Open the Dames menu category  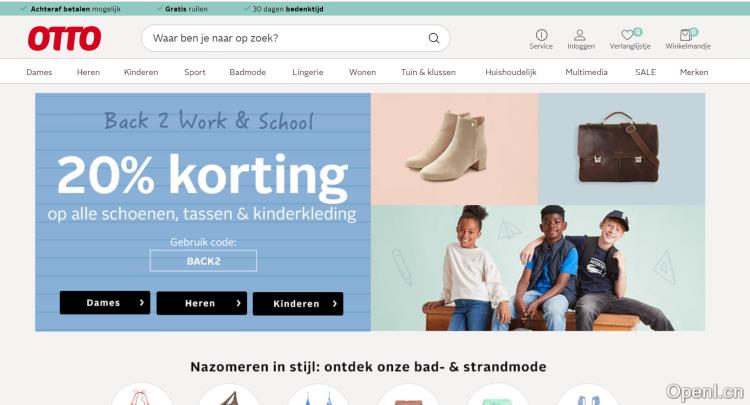(x=39, y=72)
